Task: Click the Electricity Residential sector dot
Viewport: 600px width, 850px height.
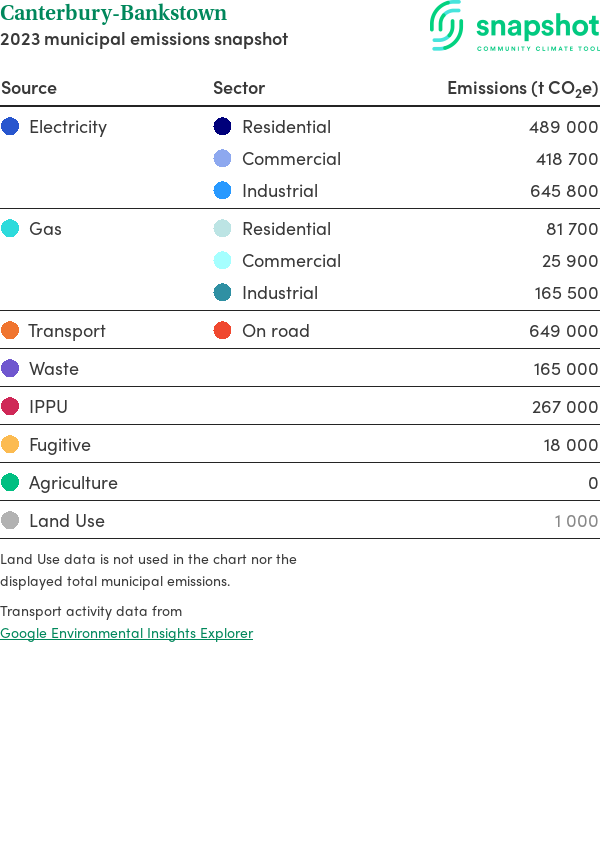Action: click(223, 127)
